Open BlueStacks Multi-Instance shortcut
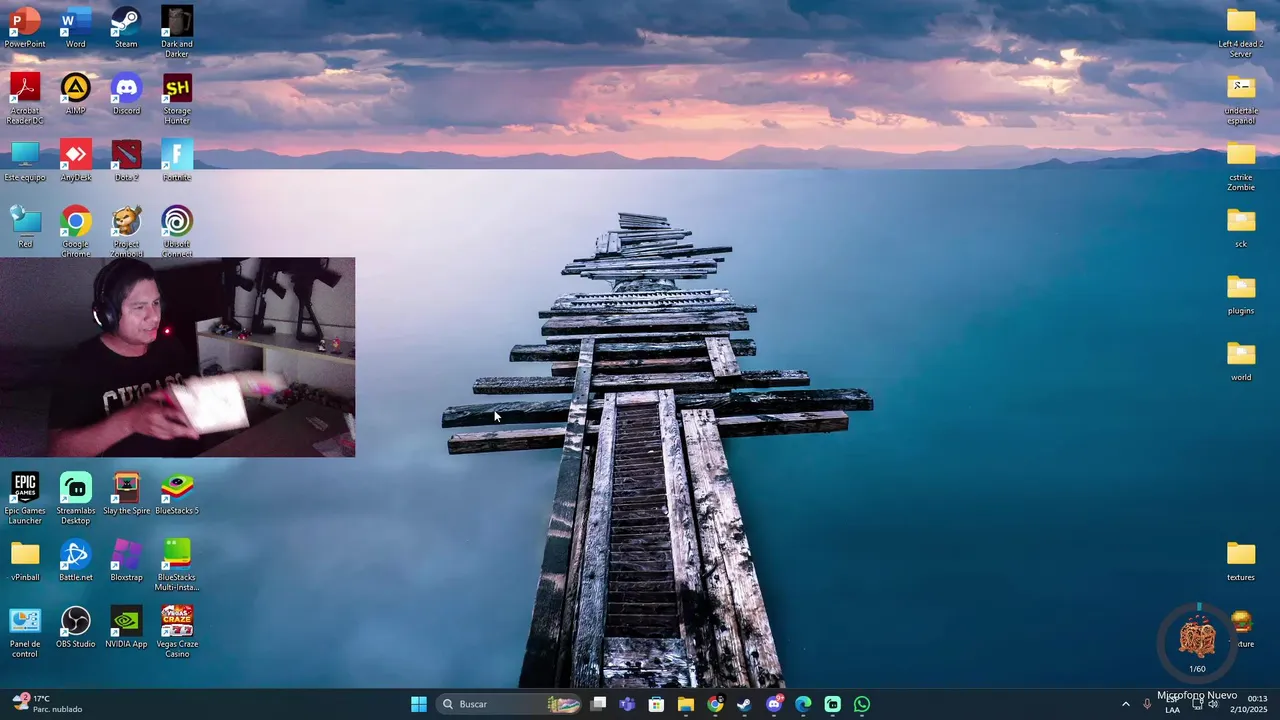Viewport: 1280px width, 720px height. point(177,565)
